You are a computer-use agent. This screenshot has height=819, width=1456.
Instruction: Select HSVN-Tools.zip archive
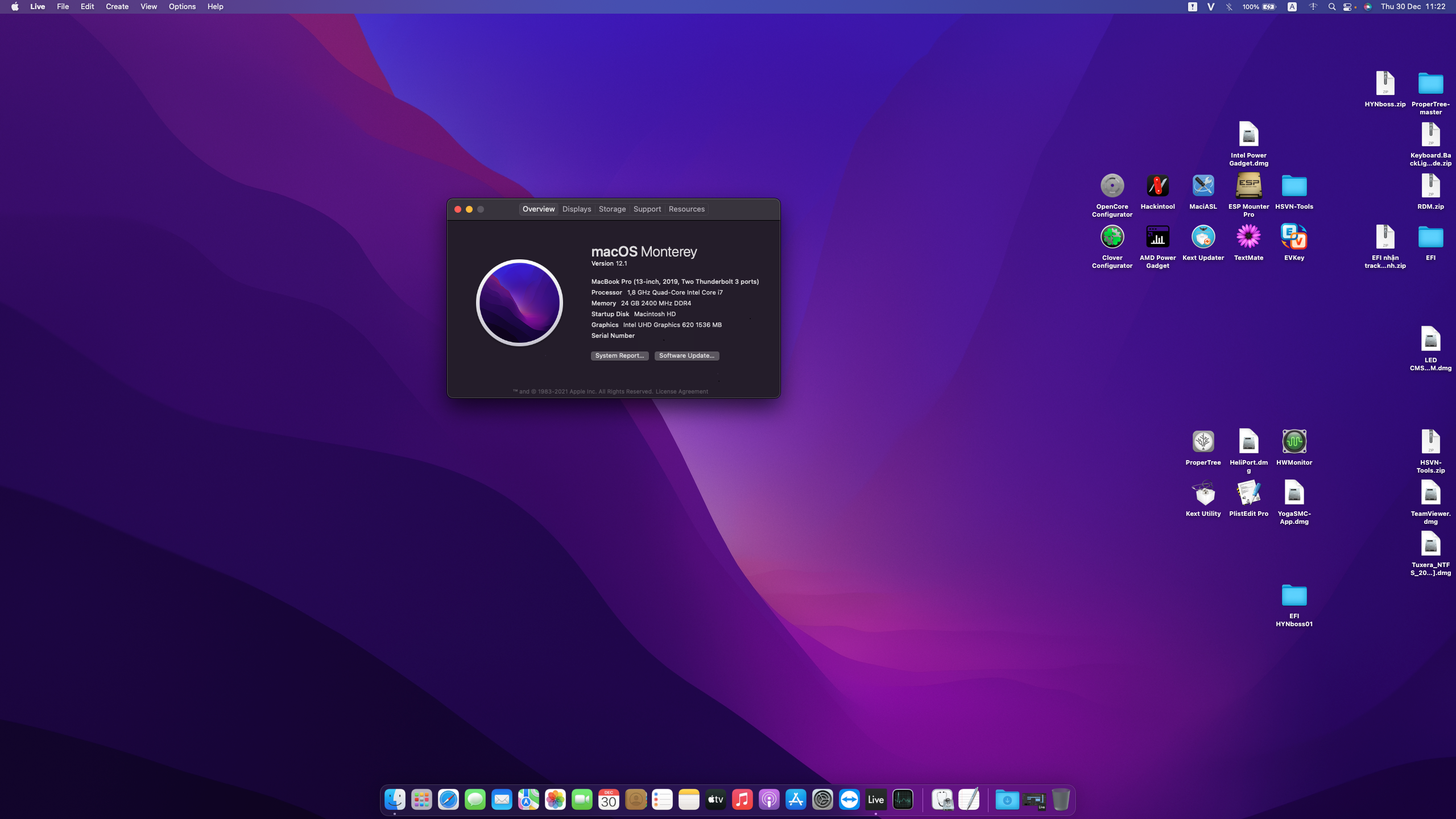tap(1430, 442)
